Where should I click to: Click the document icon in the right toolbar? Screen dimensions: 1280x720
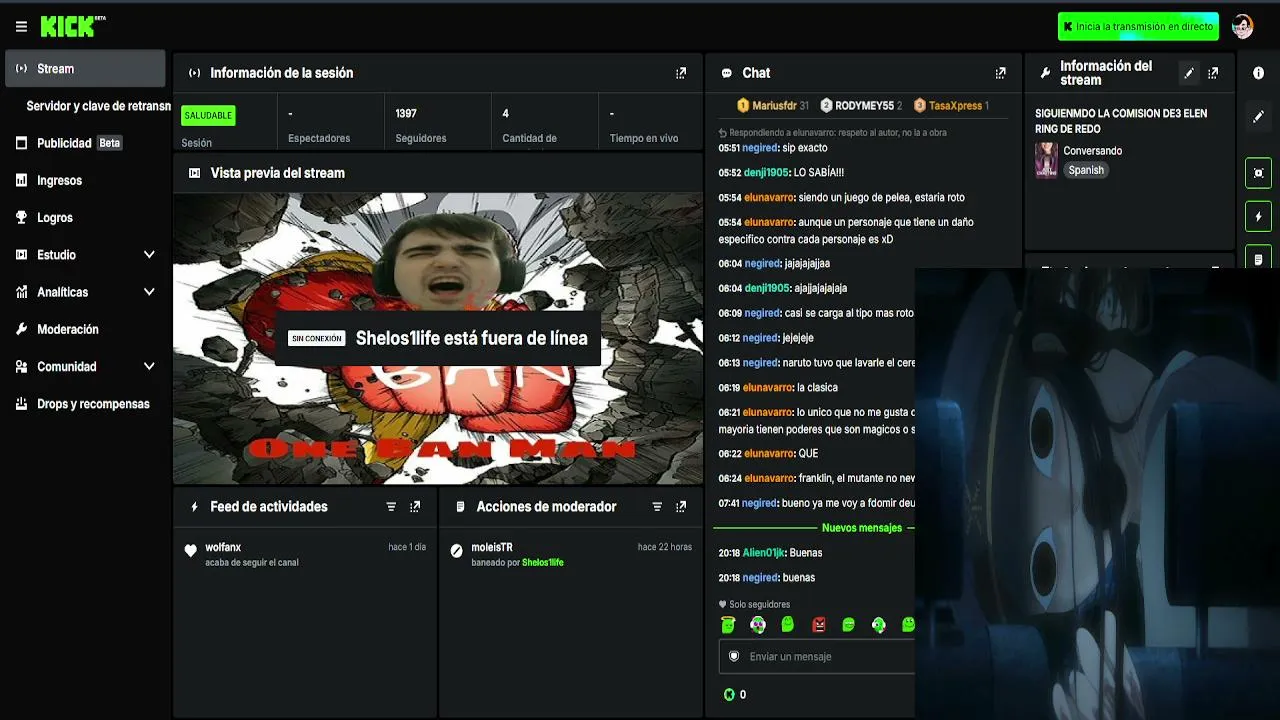[1258, 257]
